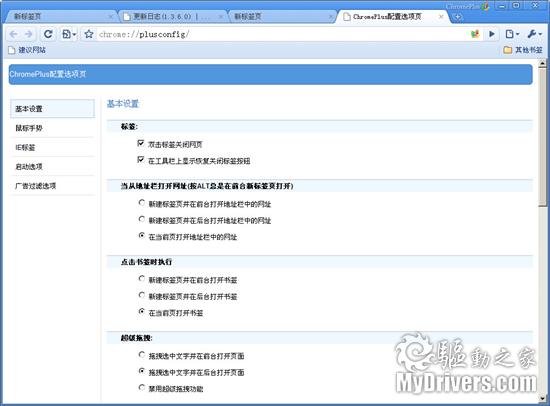Go forward with the forward arrow
550x406 pixels.
pyautogui.click(x=29, y=34)
